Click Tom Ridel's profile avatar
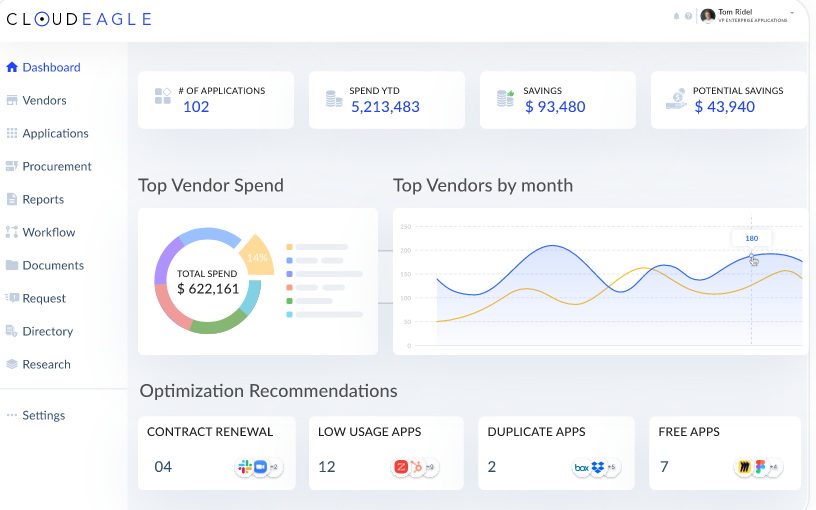 [707, 16]
